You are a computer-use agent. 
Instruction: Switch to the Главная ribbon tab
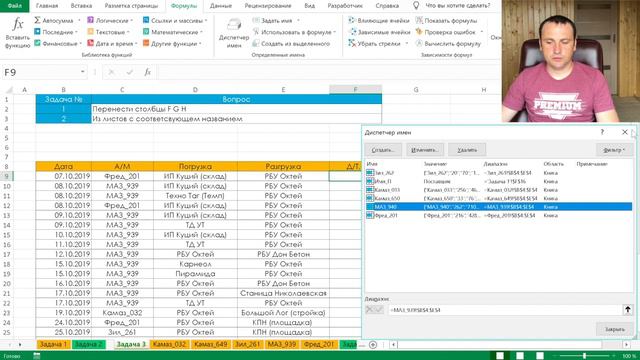[x=47, y=6]
